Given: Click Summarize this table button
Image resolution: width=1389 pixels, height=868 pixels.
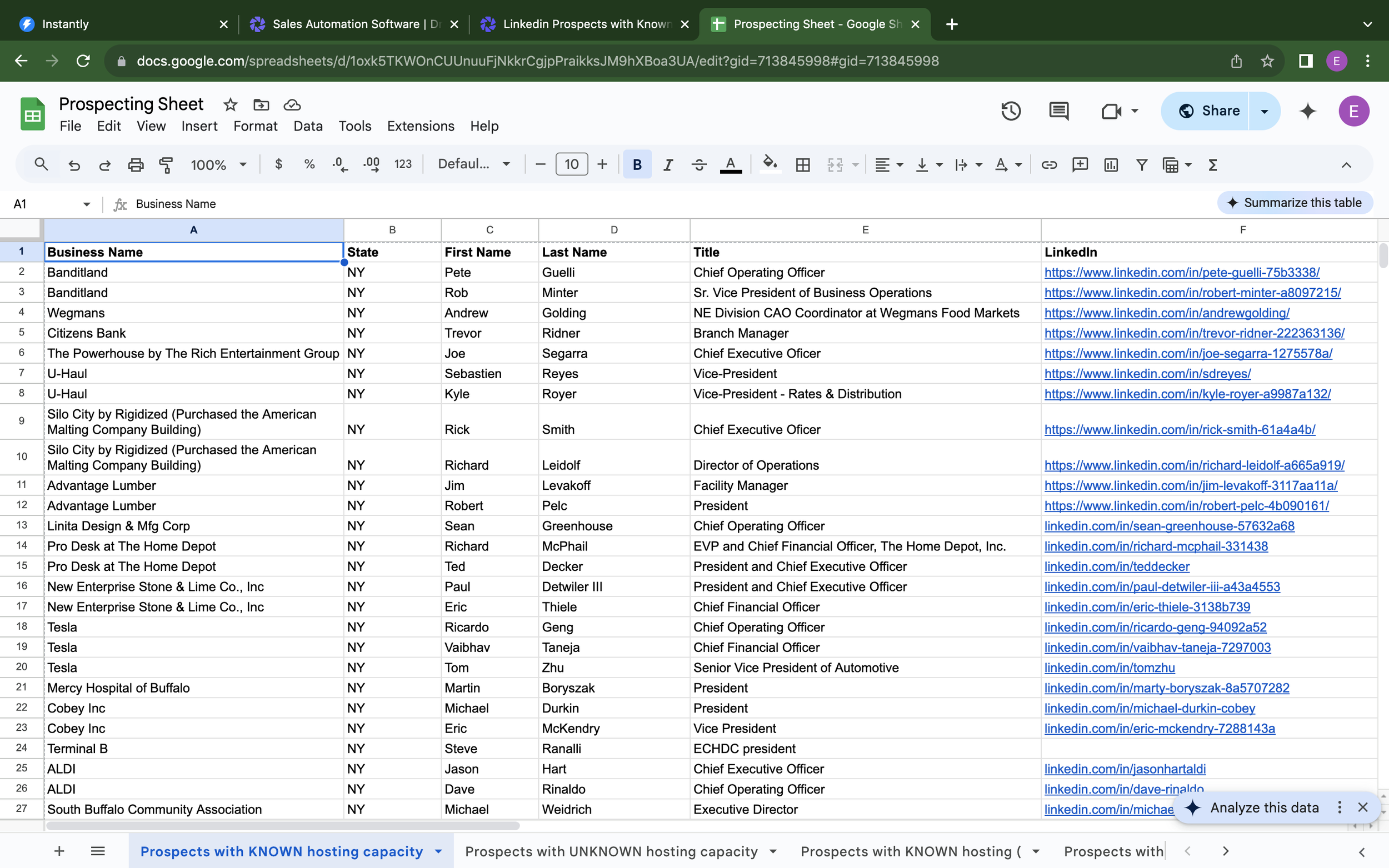Looking at the screenshot, I should tap(1294, 203).
